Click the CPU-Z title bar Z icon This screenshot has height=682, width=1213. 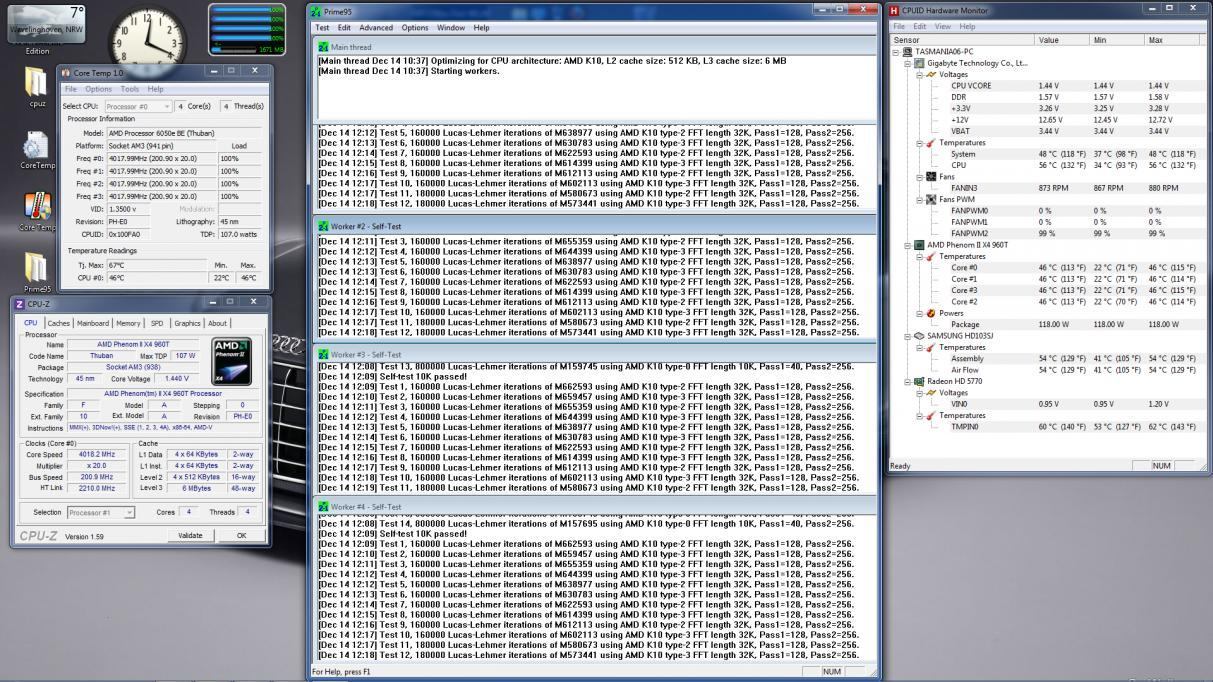click(20, 303)
